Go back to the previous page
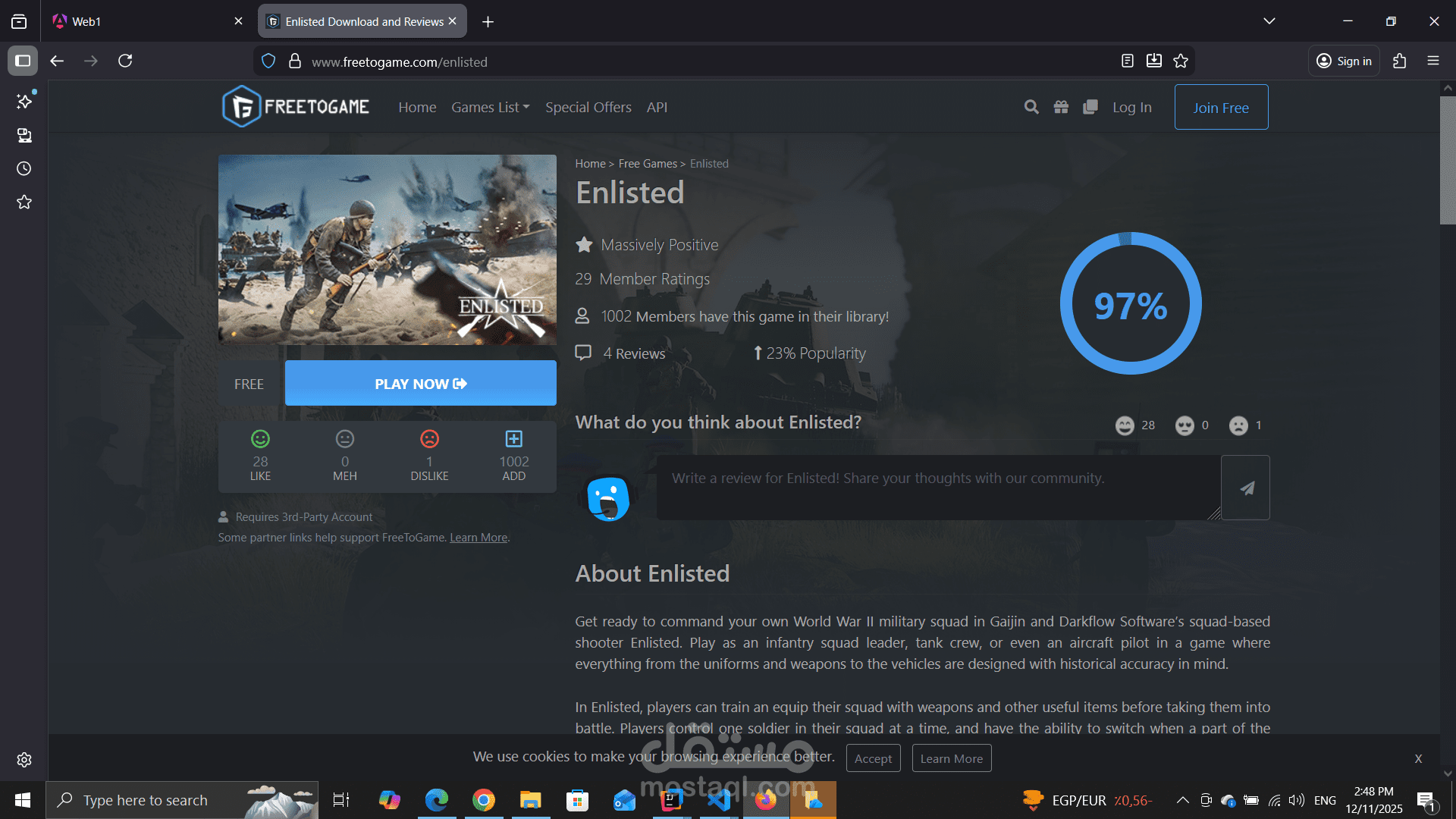The image size is (1456, 819). [57, 61]
